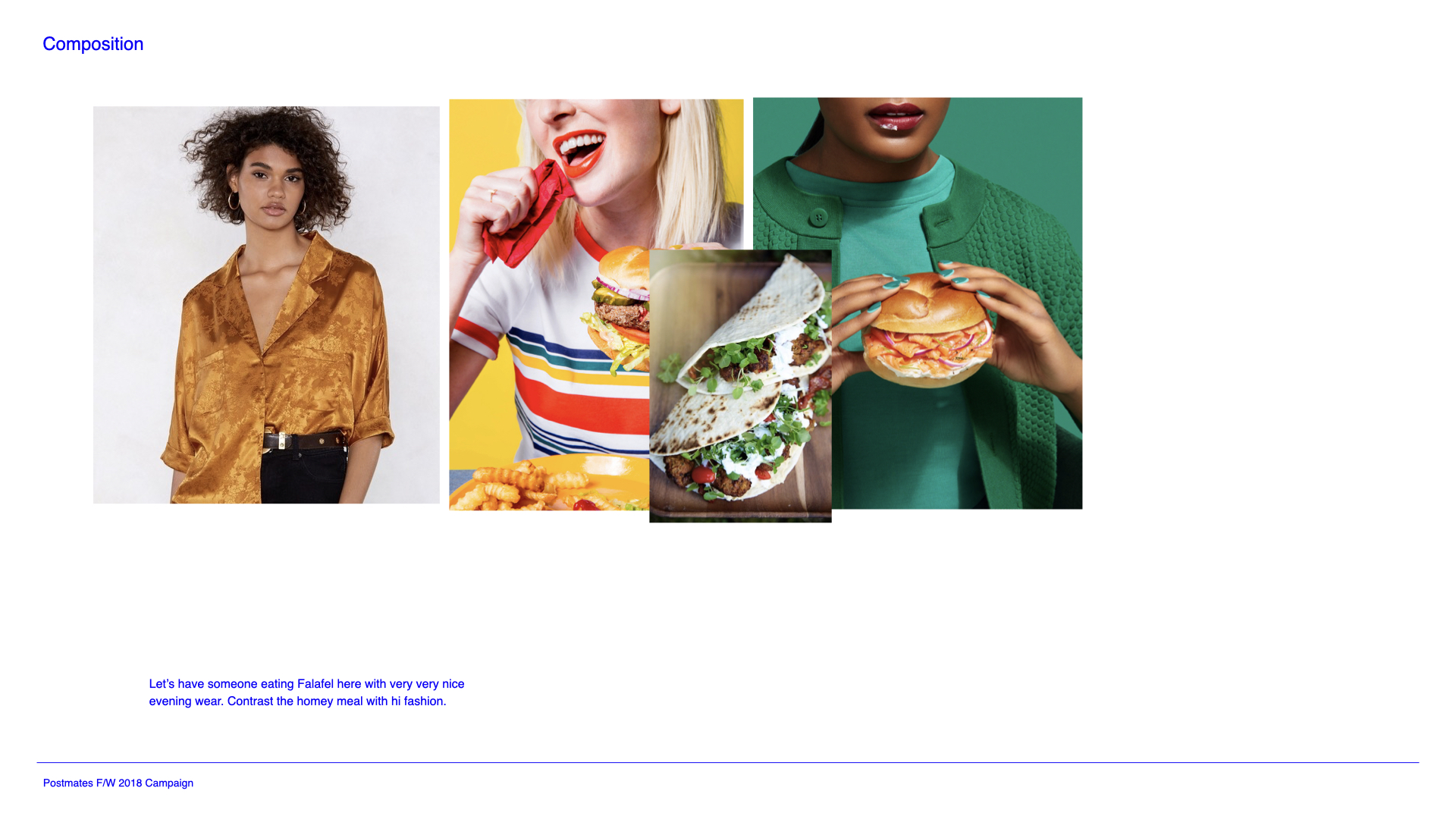1456x819 pixels.
Task: Click the gold satin shirt model photo
Action: point(266,305)
